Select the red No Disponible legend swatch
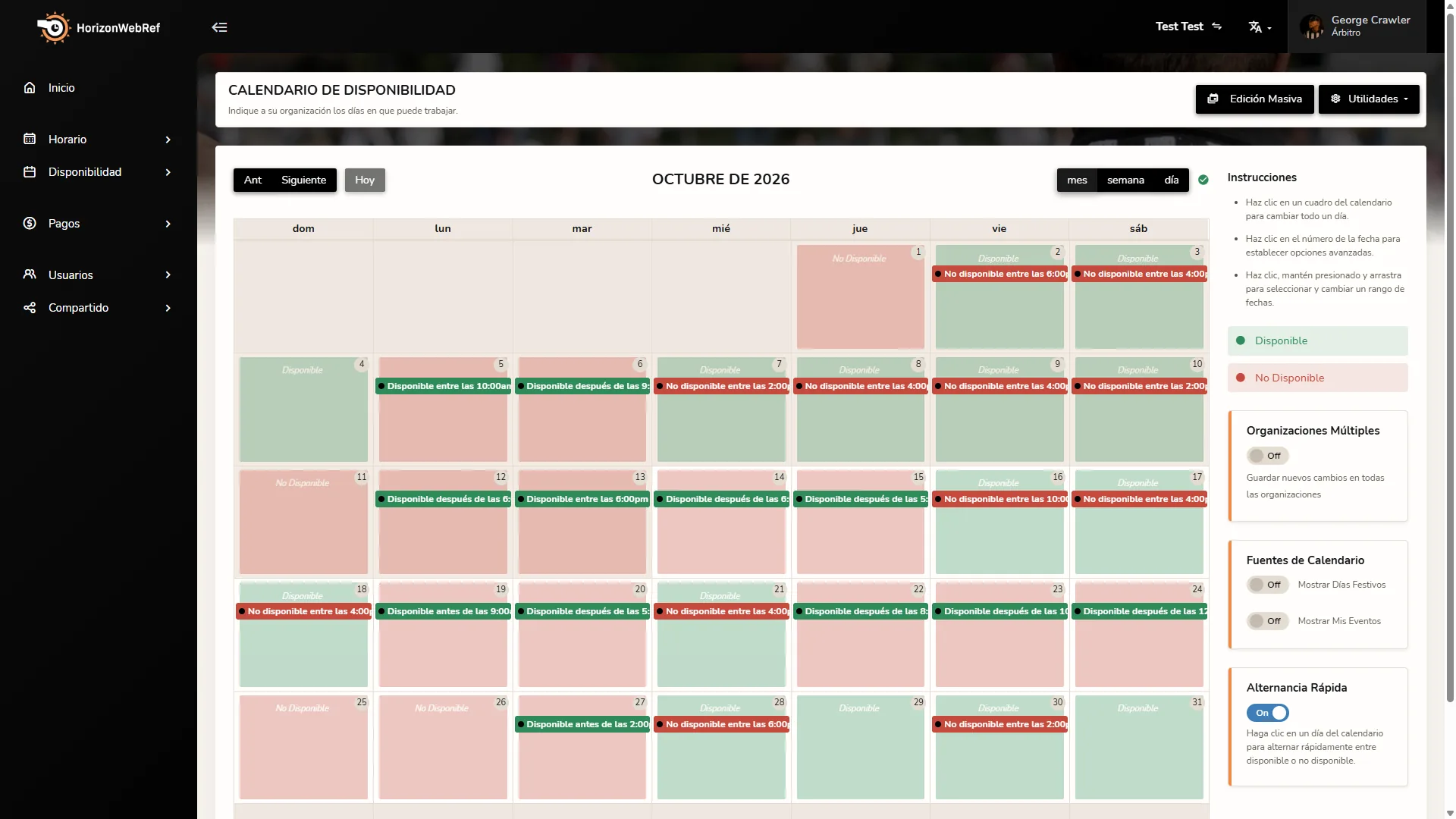 coord(1318,378)
